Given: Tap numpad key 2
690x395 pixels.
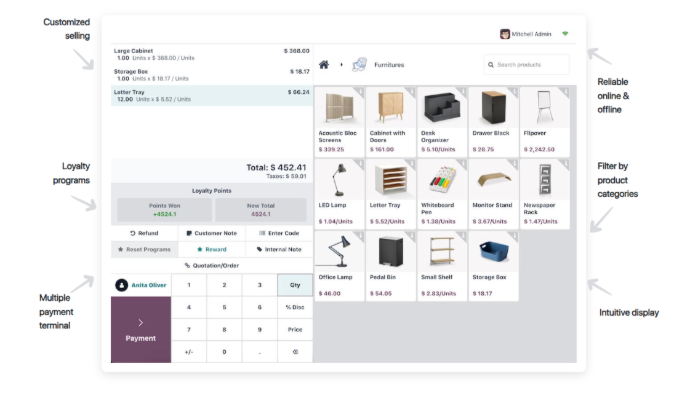Looking at the screenshot, I should pos(224,285).
